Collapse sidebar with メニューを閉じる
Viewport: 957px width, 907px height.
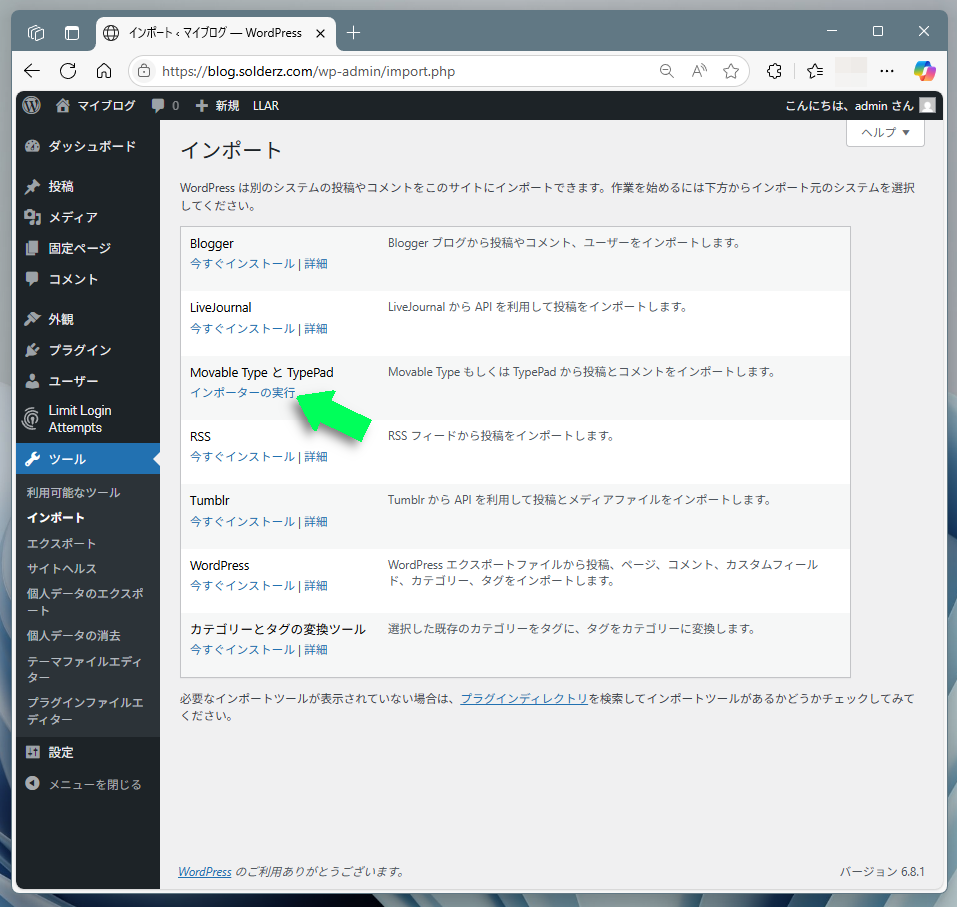coord(95,784)
